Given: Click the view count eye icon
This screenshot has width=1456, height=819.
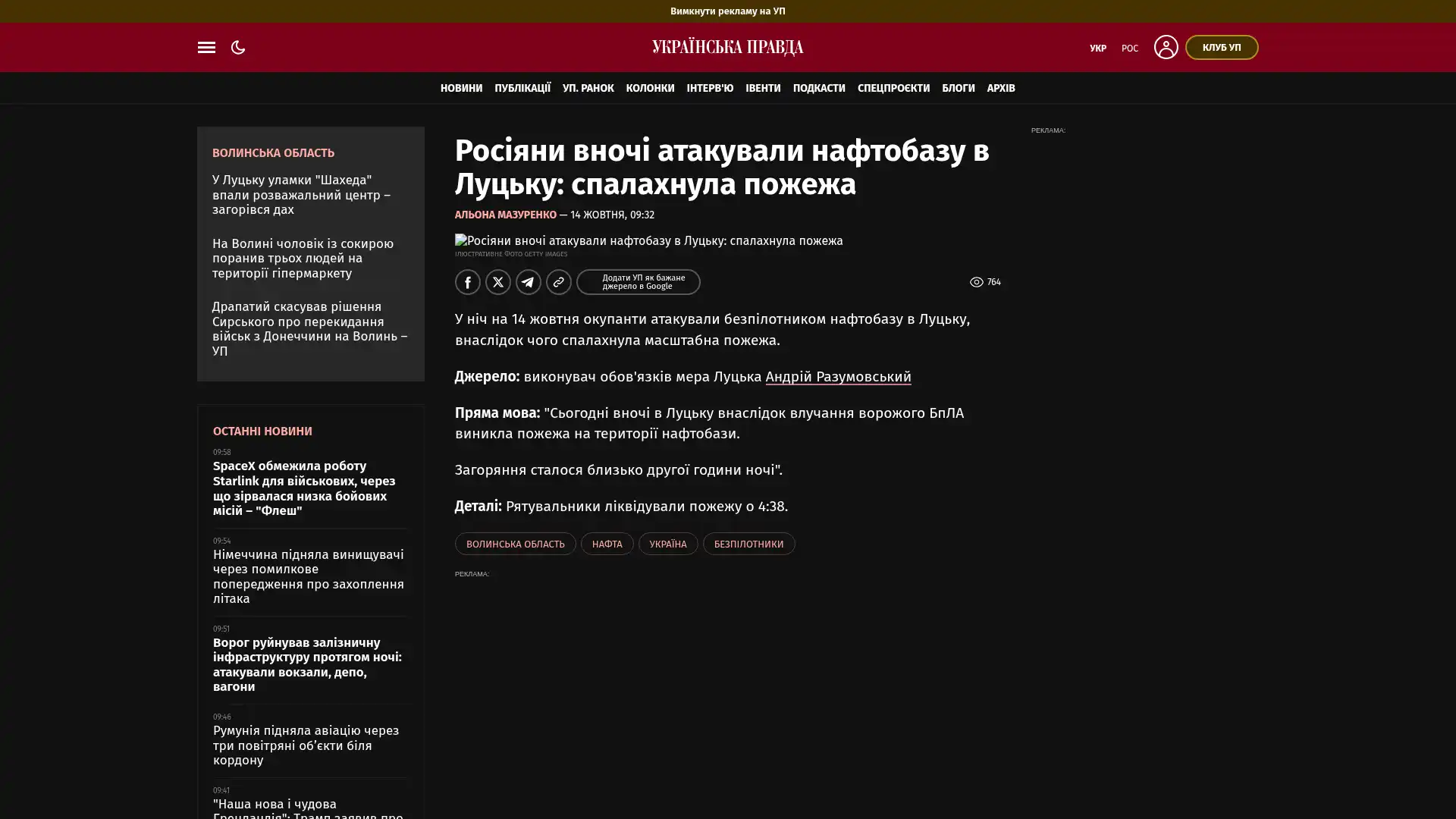Looking at the screenshot, I should [977, 282].
